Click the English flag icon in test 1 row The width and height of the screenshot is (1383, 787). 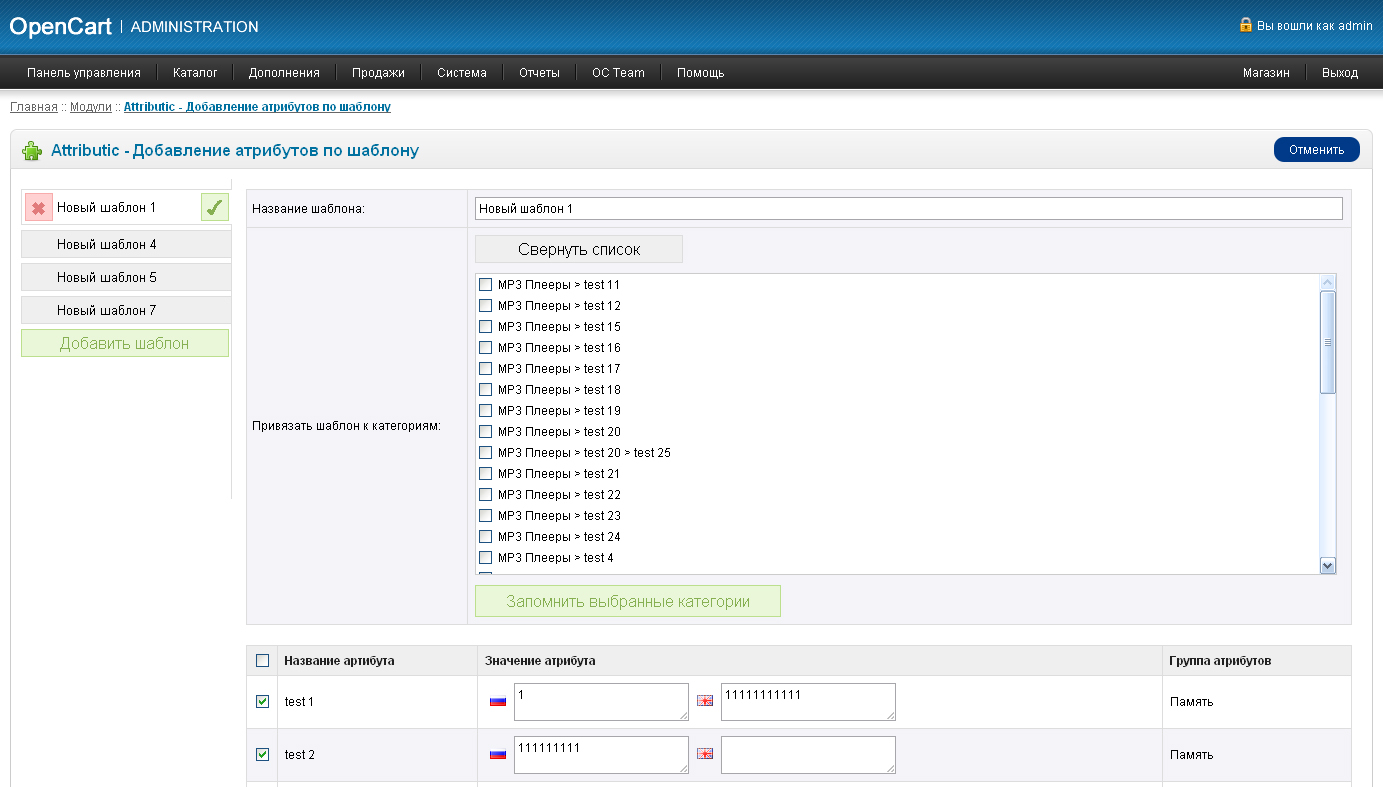click(705, 702)
